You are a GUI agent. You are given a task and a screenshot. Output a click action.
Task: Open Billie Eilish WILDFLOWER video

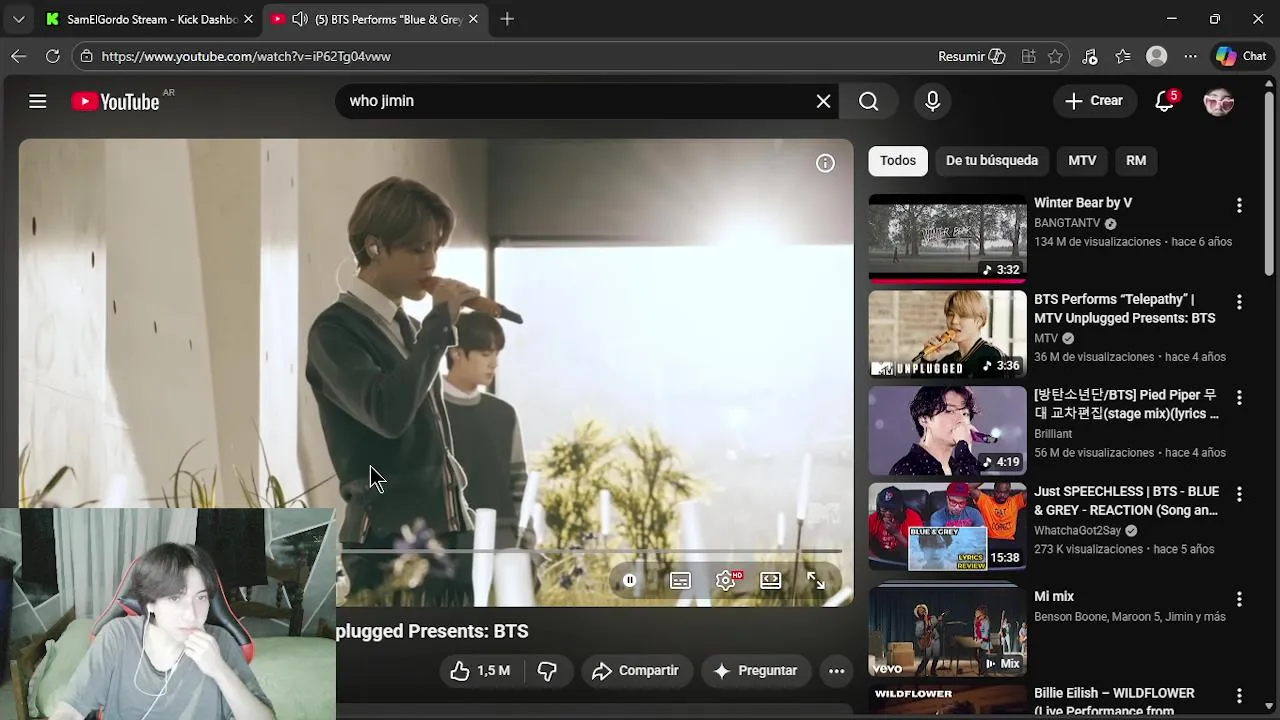coord(1114,701)
